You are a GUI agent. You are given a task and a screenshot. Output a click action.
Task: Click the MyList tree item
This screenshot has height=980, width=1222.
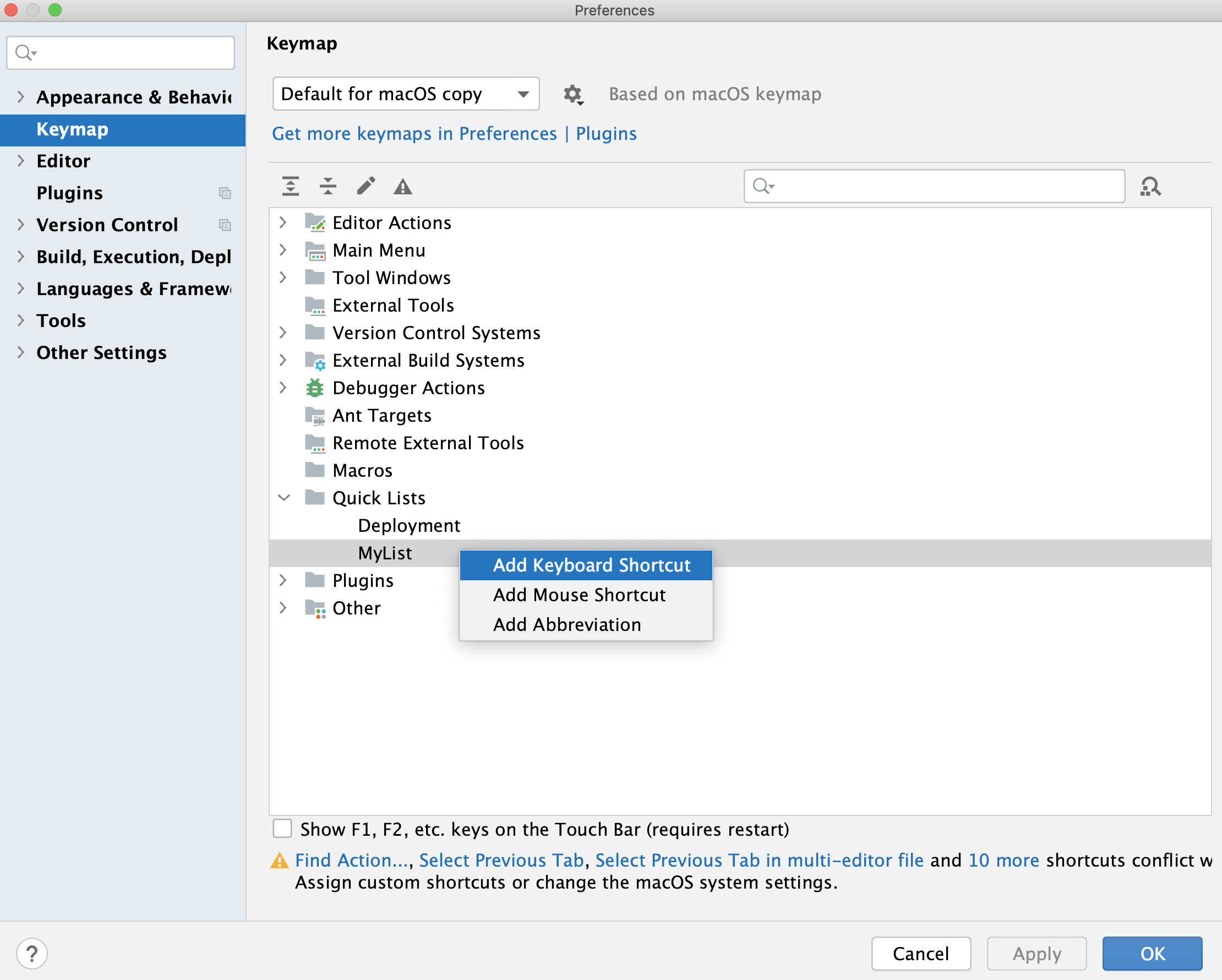tap(384, 552)
